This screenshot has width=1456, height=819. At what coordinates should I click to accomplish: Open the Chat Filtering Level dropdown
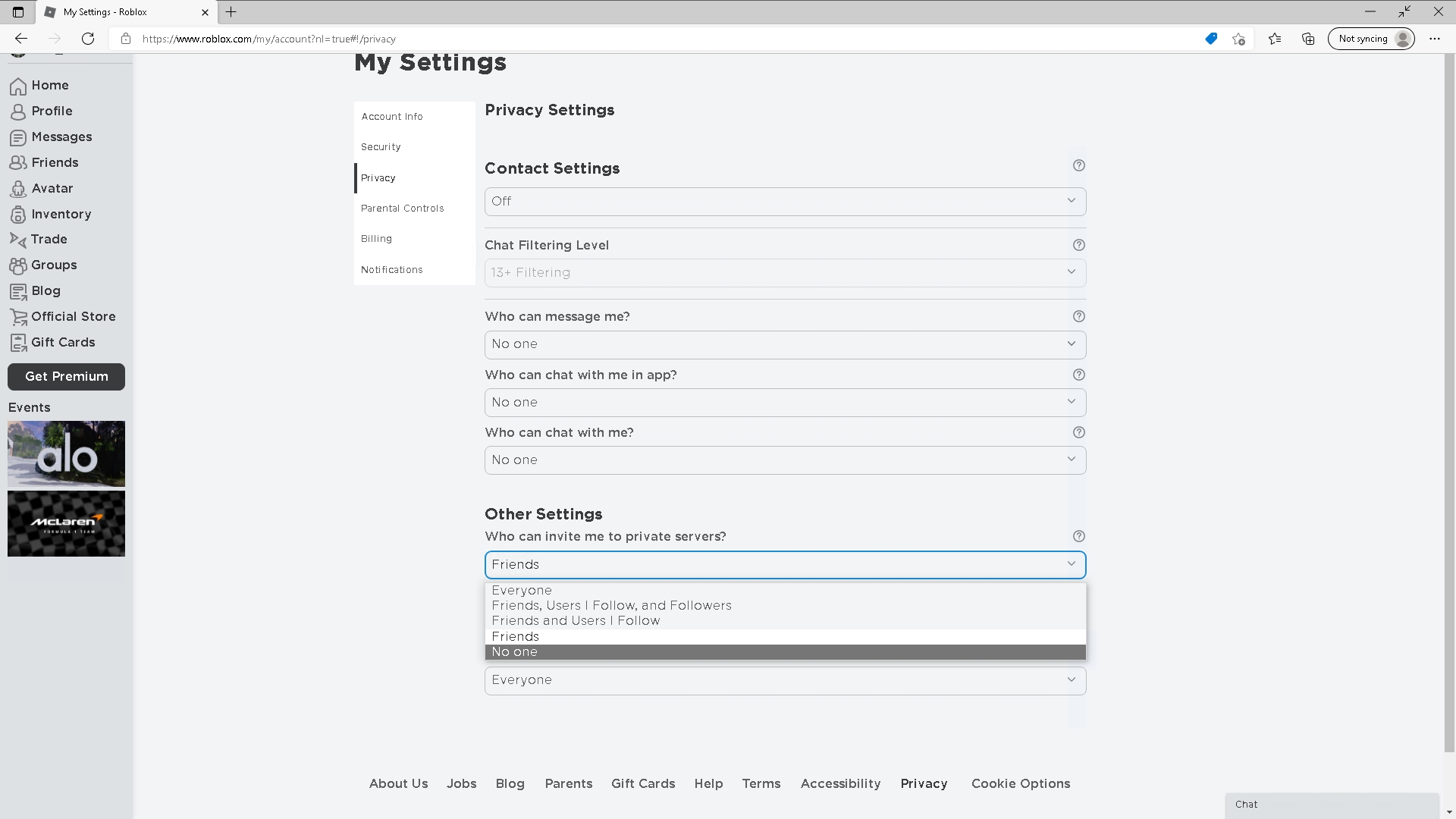pyautogui.click(x=785, y=273)
